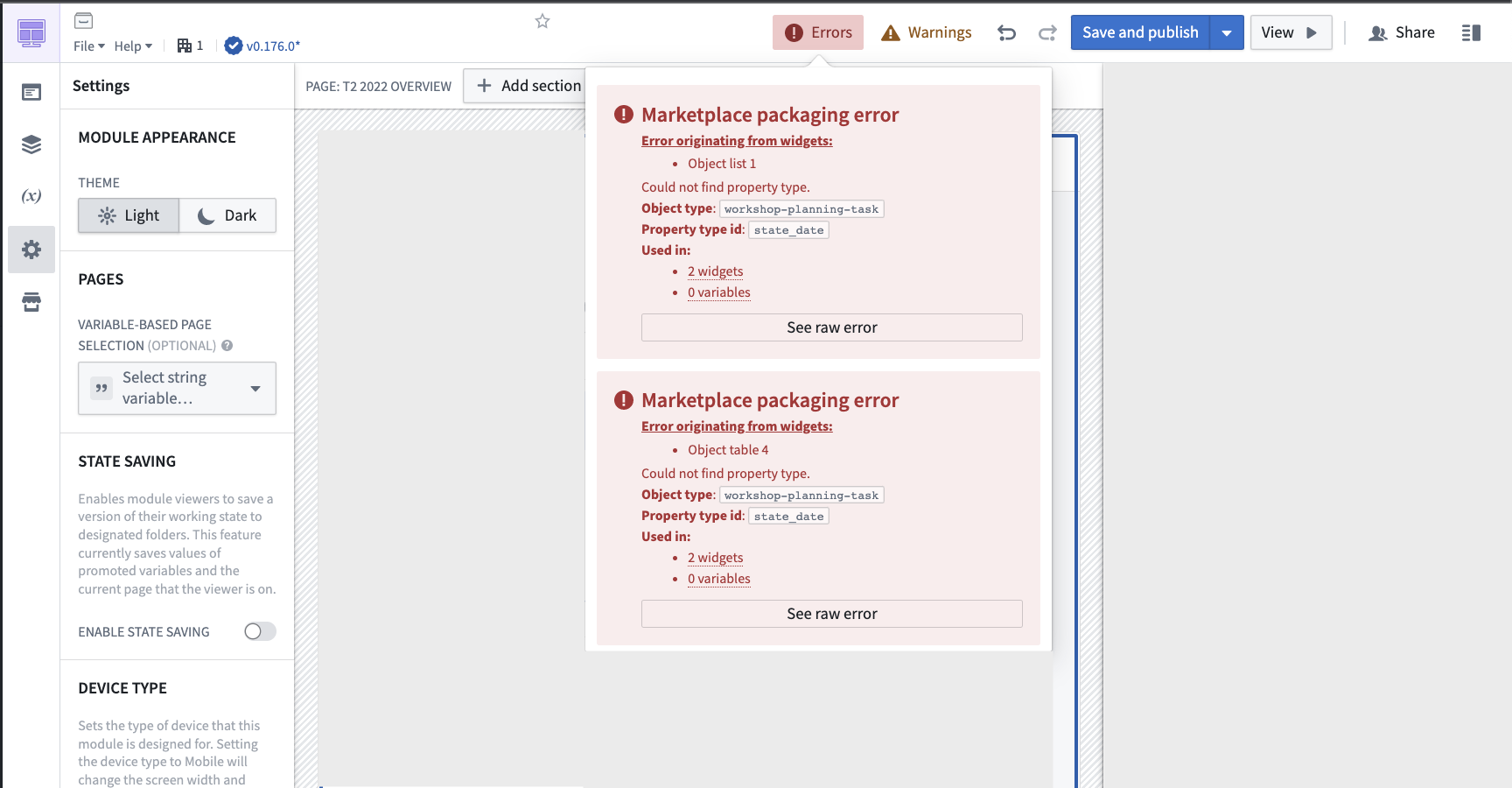Click Error originating from widgets link in second error

(x=737, y=426)
